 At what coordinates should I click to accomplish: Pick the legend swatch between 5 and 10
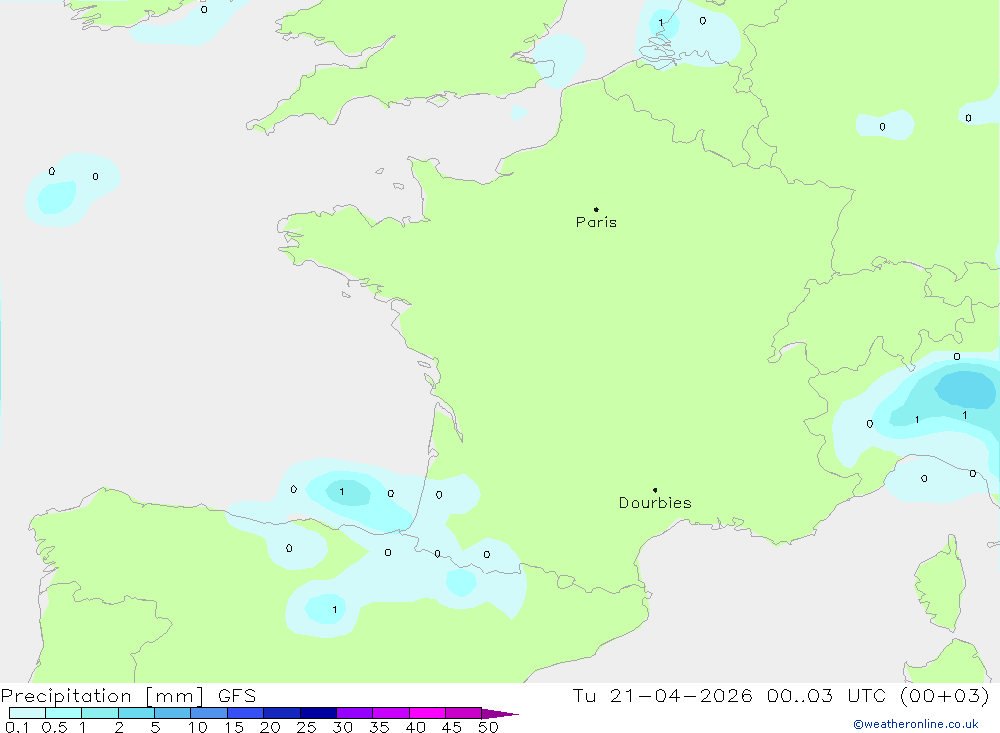(x=173, y=713)
